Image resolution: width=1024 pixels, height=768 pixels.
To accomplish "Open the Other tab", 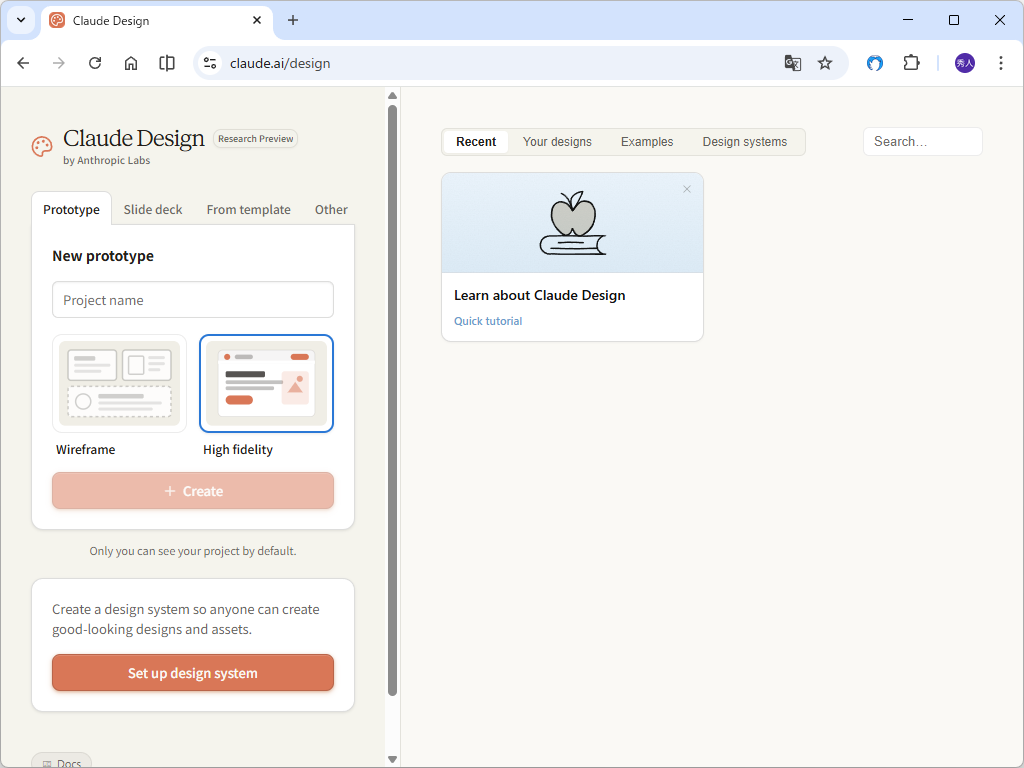I will (331, 210).
